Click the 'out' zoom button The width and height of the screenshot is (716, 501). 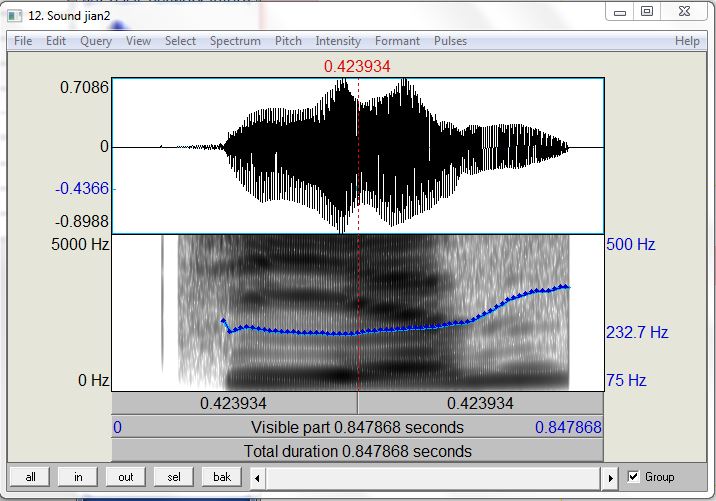point(126,477)
